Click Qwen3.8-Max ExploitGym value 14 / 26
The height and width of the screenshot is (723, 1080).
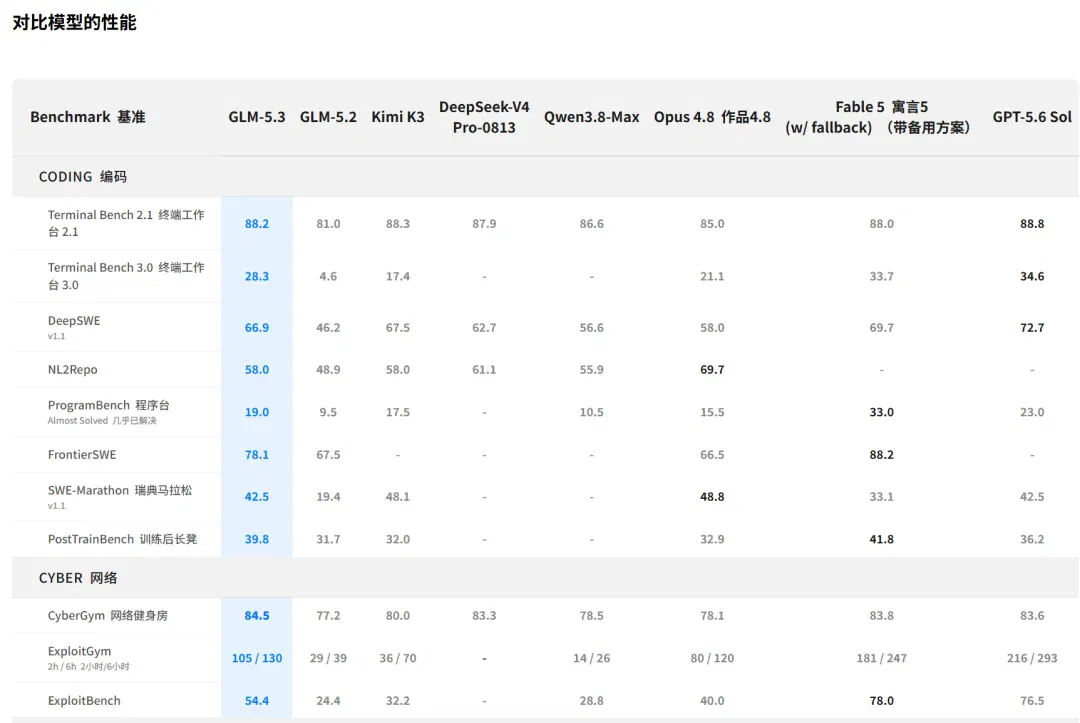coord(591,658)
